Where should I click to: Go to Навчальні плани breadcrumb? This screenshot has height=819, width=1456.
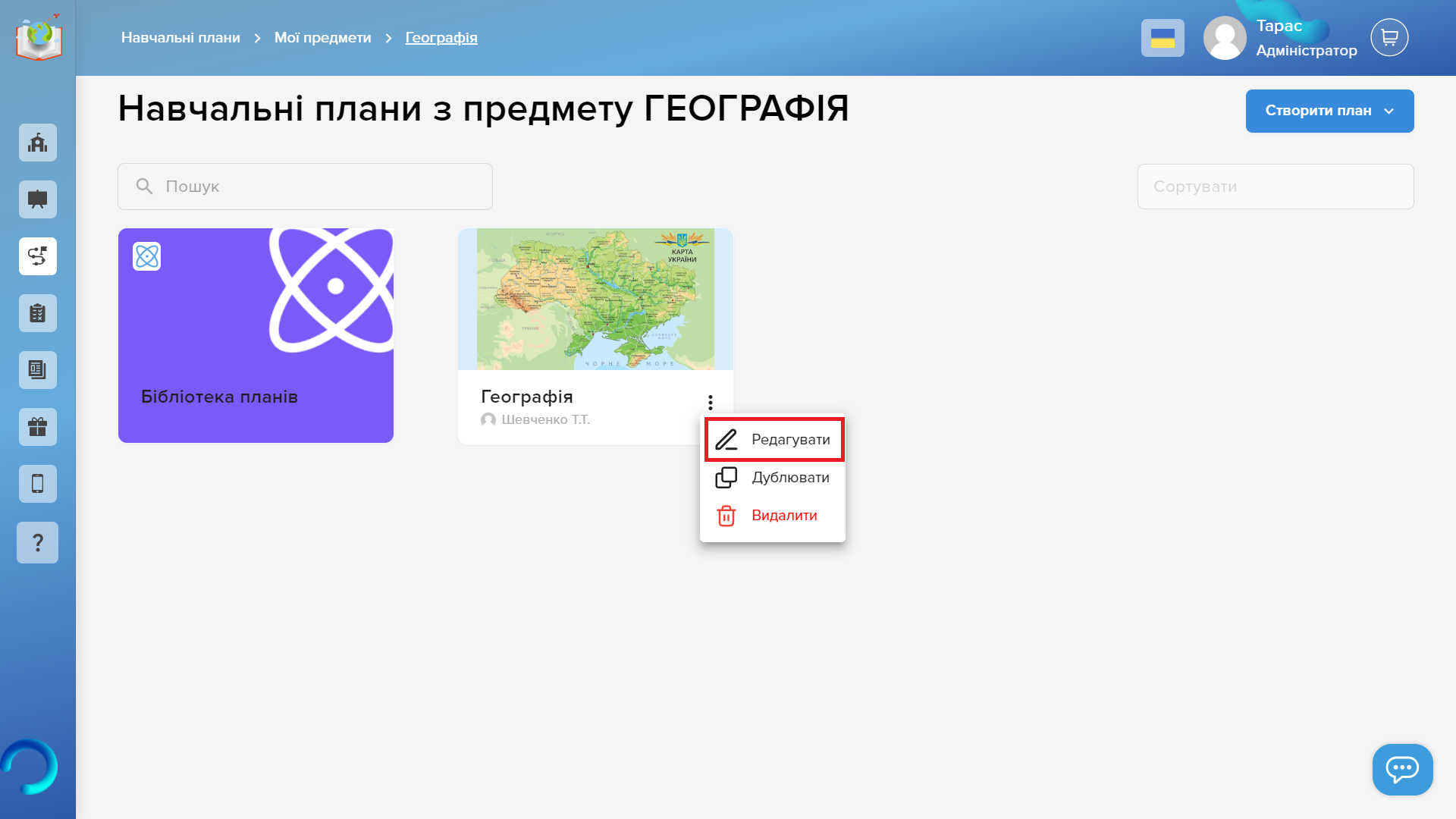(180, 38)
